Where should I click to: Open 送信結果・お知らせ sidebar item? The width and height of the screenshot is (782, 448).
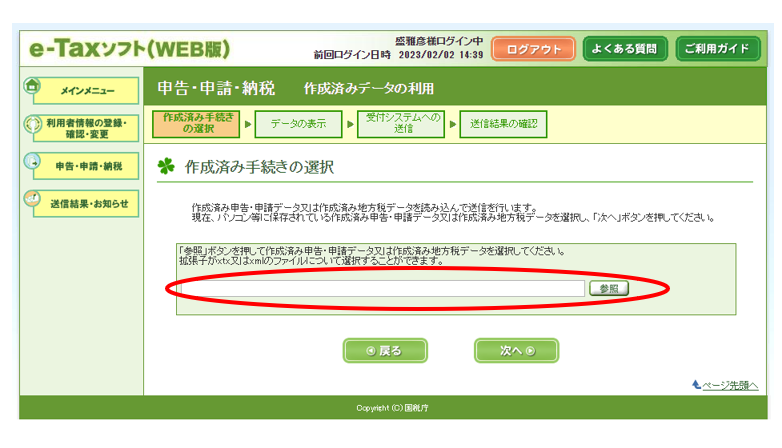tap(86, 204)
